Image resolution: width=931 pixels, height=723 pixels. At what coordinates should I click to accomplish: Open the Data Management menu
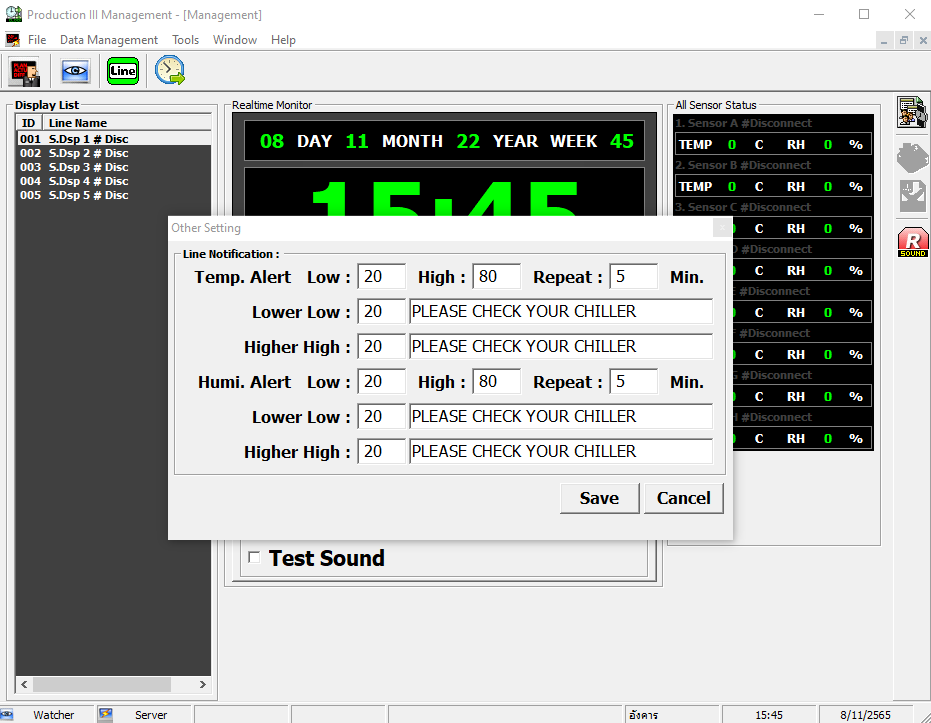tap(109, 40)
